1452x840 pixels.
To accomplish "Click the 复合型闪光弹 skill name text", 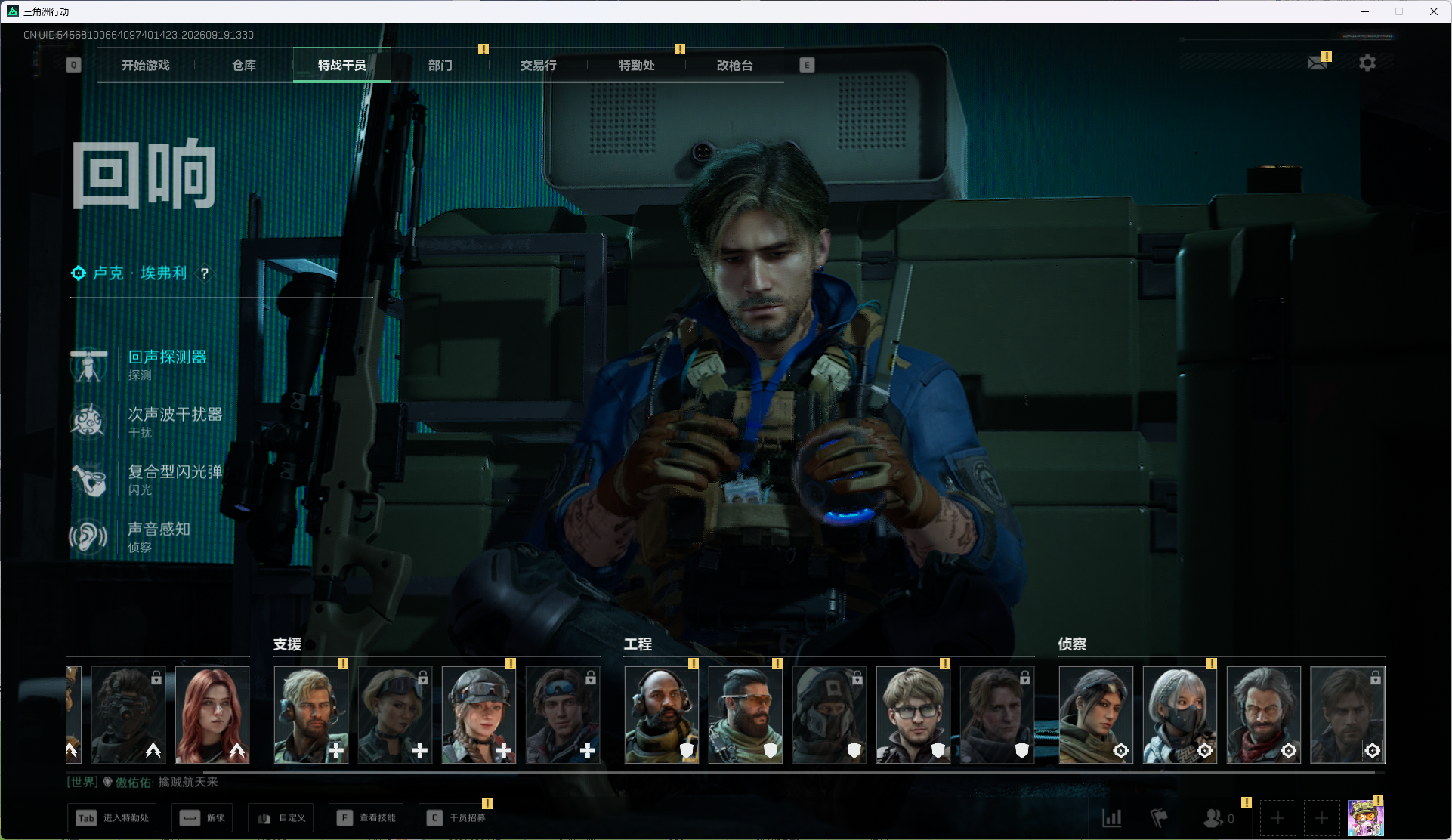I will 175,472.
